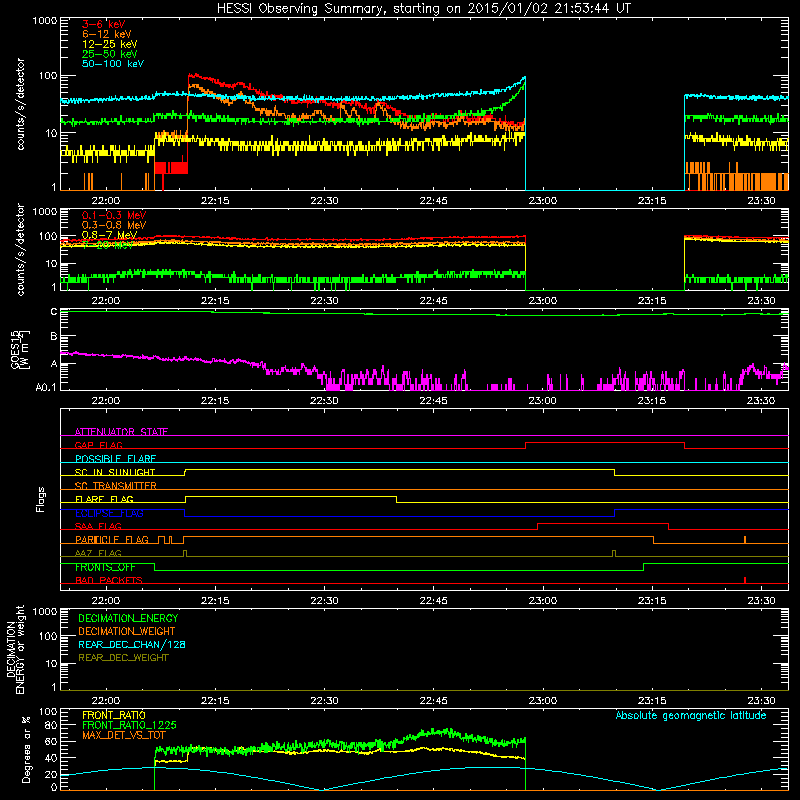Click the REAR_DEC_WEIGHT legend label

coord(123,658)
